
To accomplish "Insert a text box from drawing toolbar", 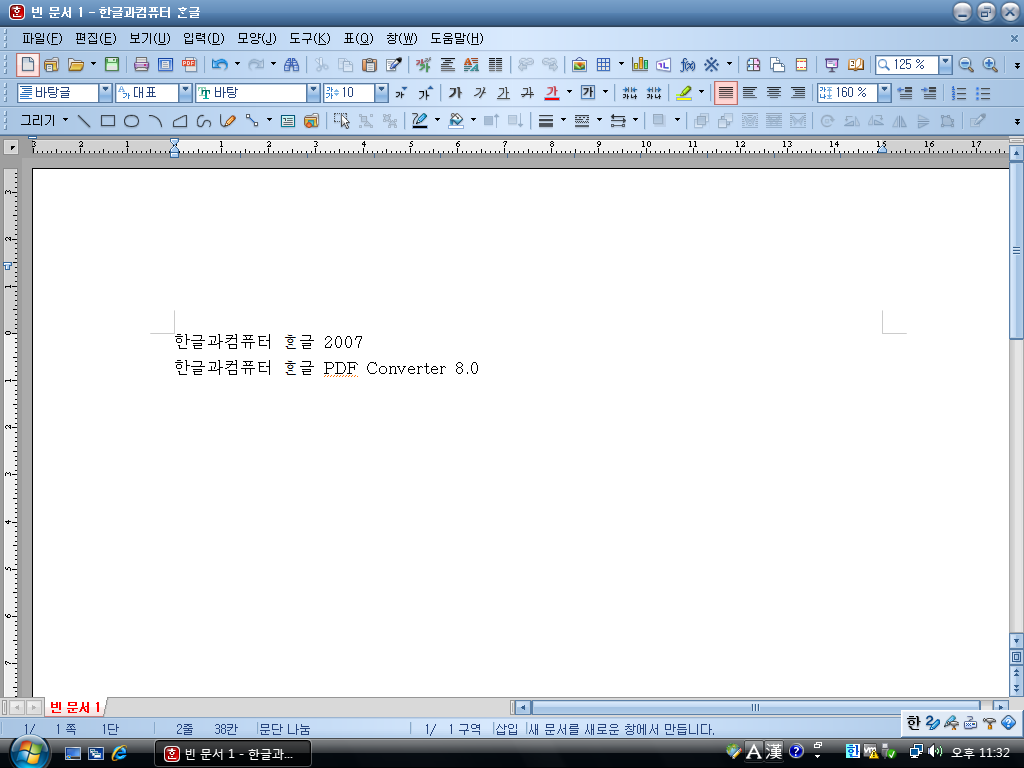I will [287, 121].
